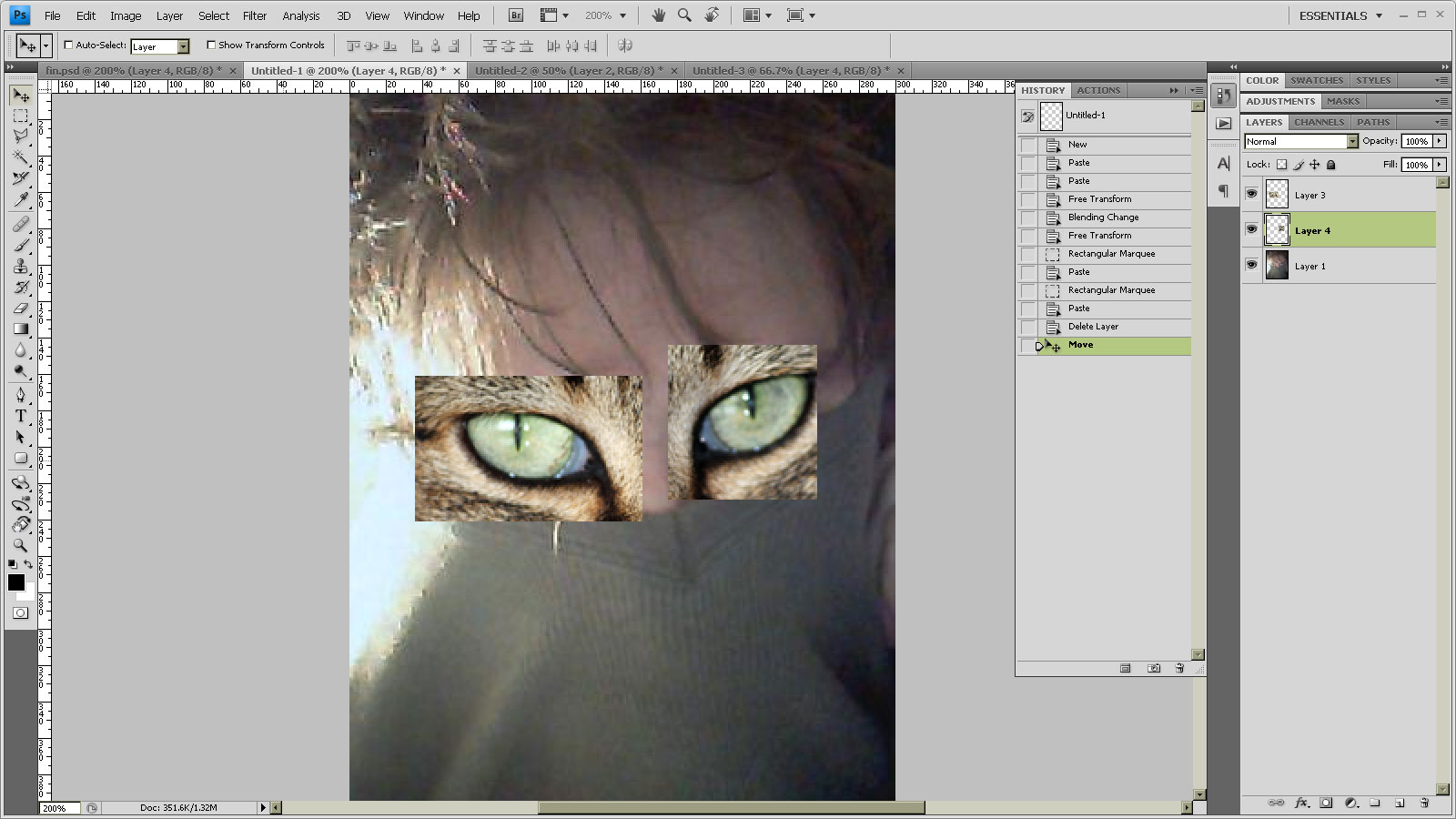Select the Brush tool
The width and height of the screenshot is (1456, 819).
(x=21, y=245)
